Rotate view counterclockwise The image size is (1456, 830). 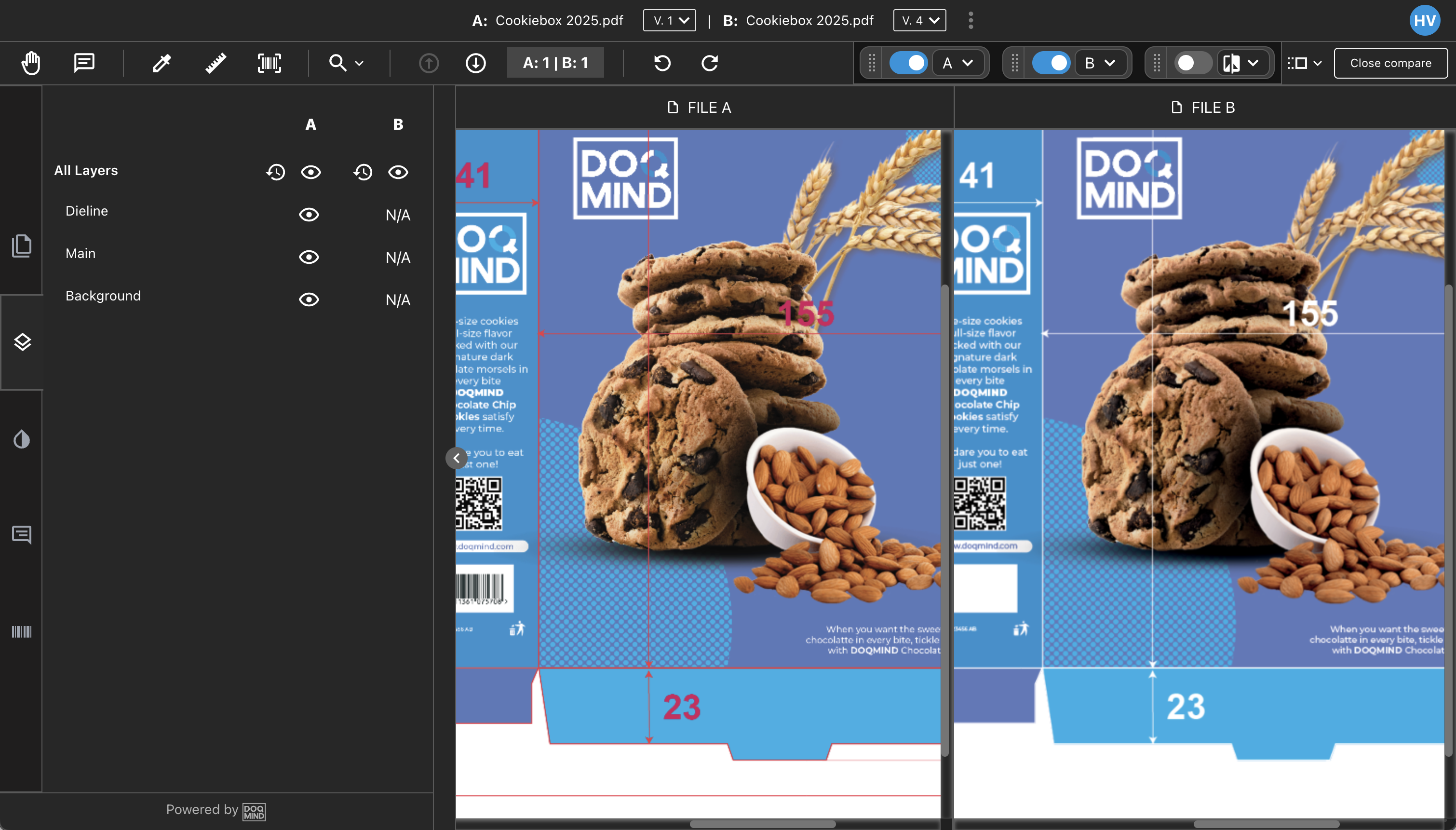click(x=662, y=63)
